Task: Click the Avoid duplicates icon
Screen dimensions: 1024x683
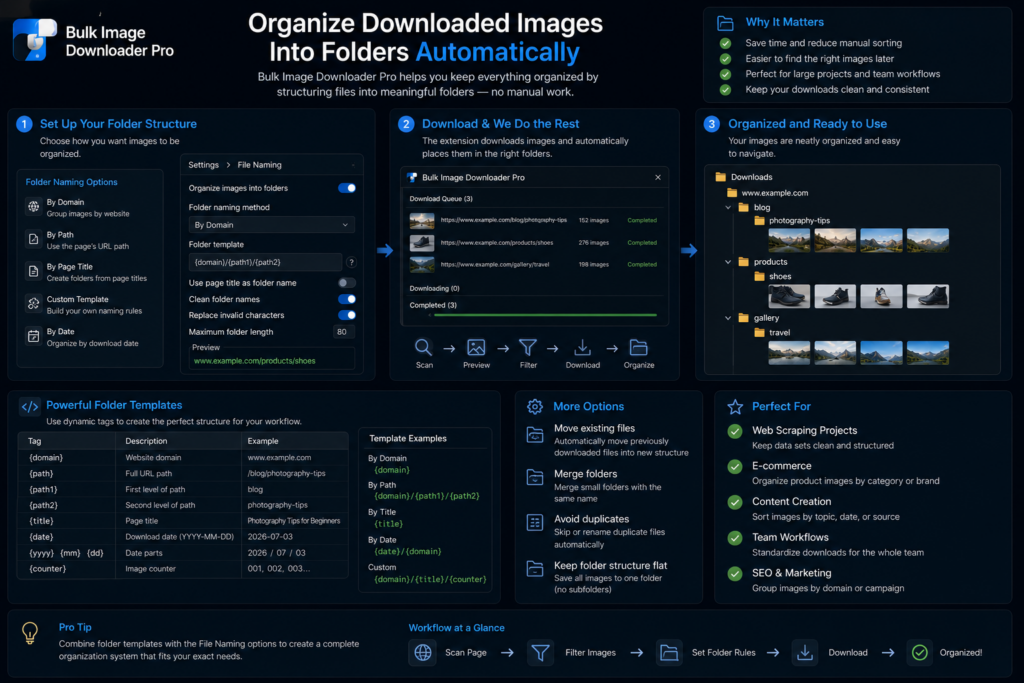Action: [x=535, y=523]
